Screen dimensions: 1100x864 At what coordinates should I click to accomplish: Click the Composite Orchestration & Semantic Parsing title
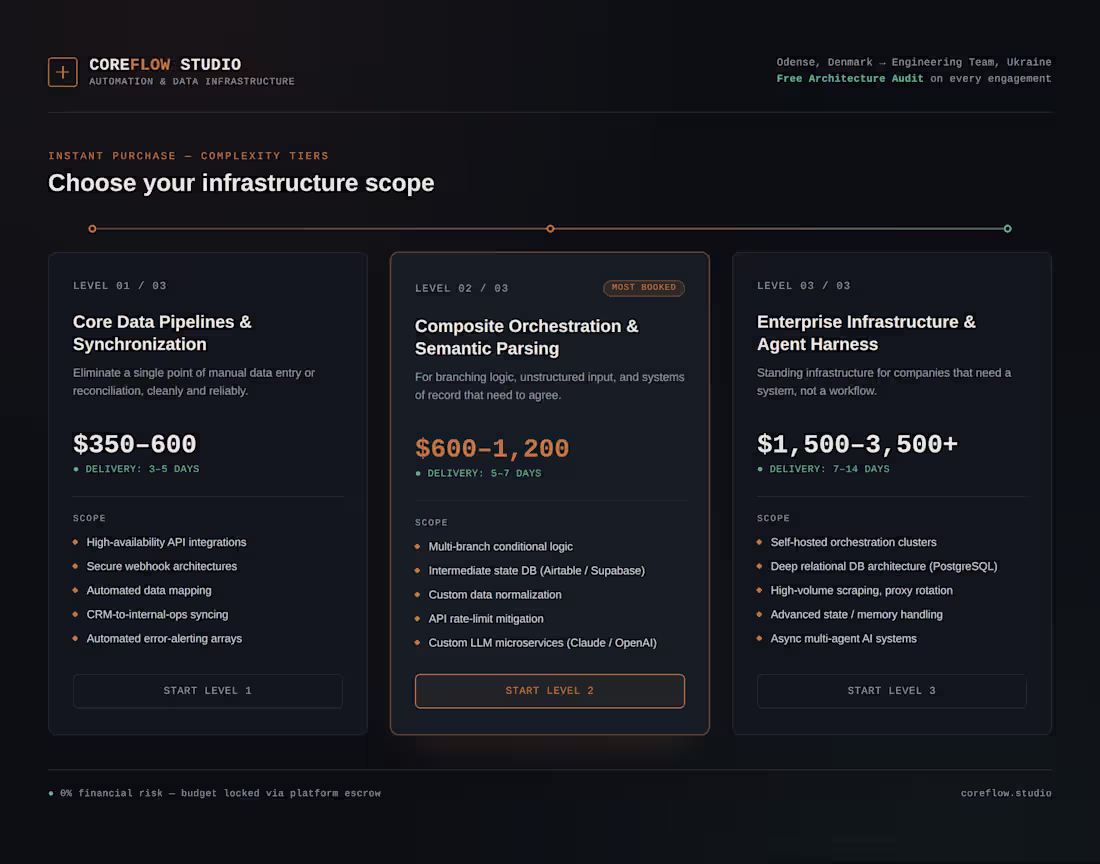pos(526,337)
